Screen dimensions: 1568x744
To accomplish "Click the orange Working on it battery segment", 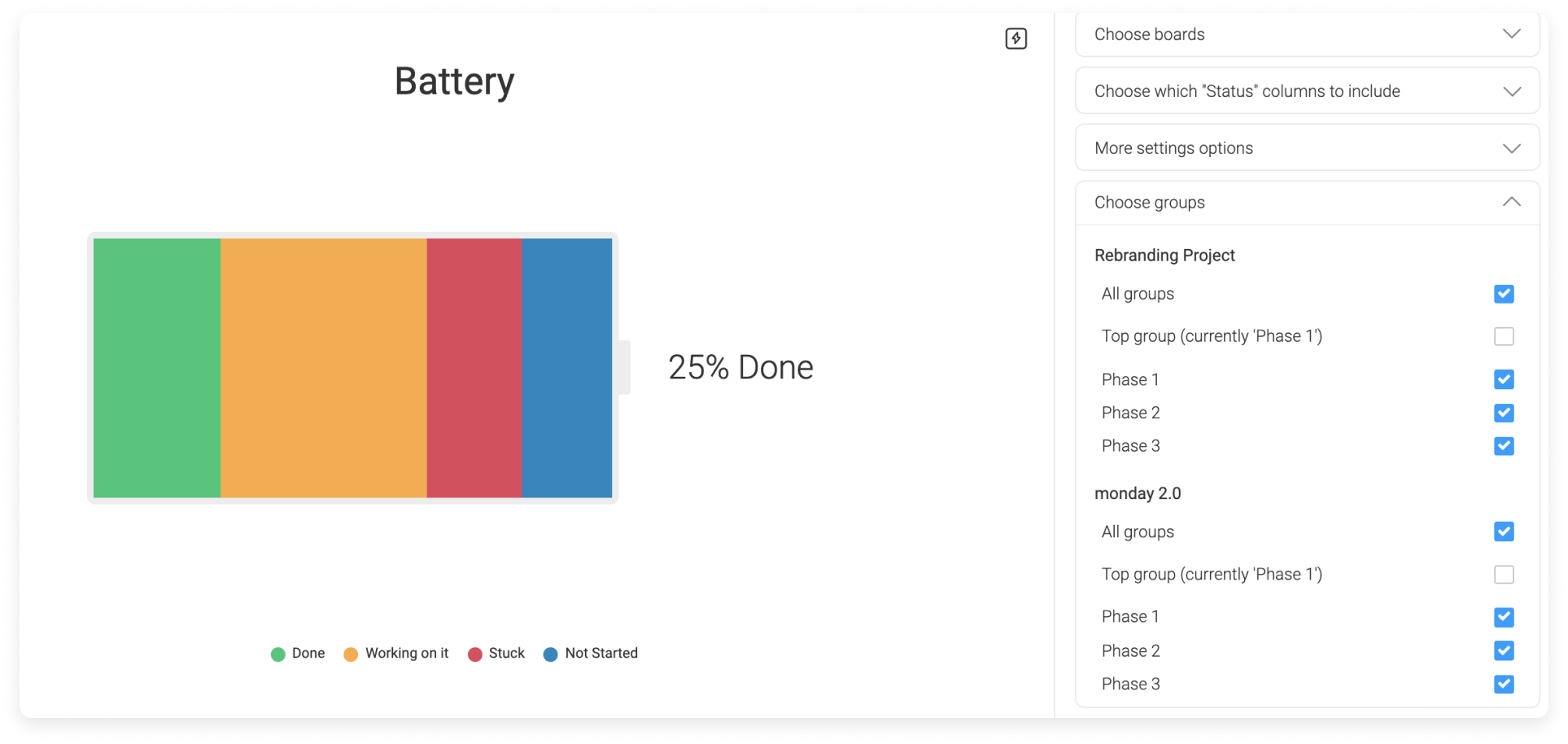I will point(324,368).
